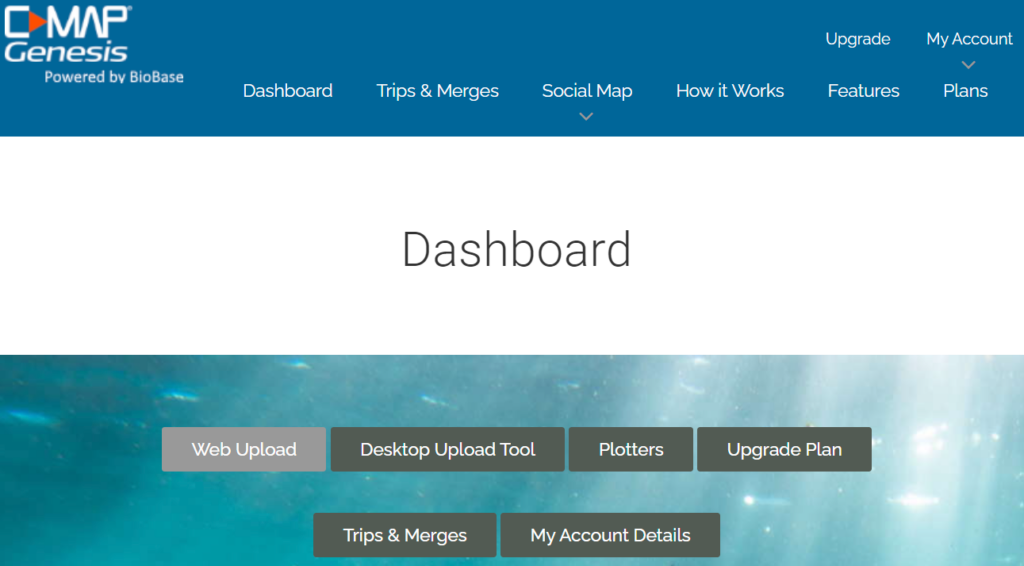This screenshot has height=566, width=1024.
Task: Open the Features page
Action: [863, 91]
